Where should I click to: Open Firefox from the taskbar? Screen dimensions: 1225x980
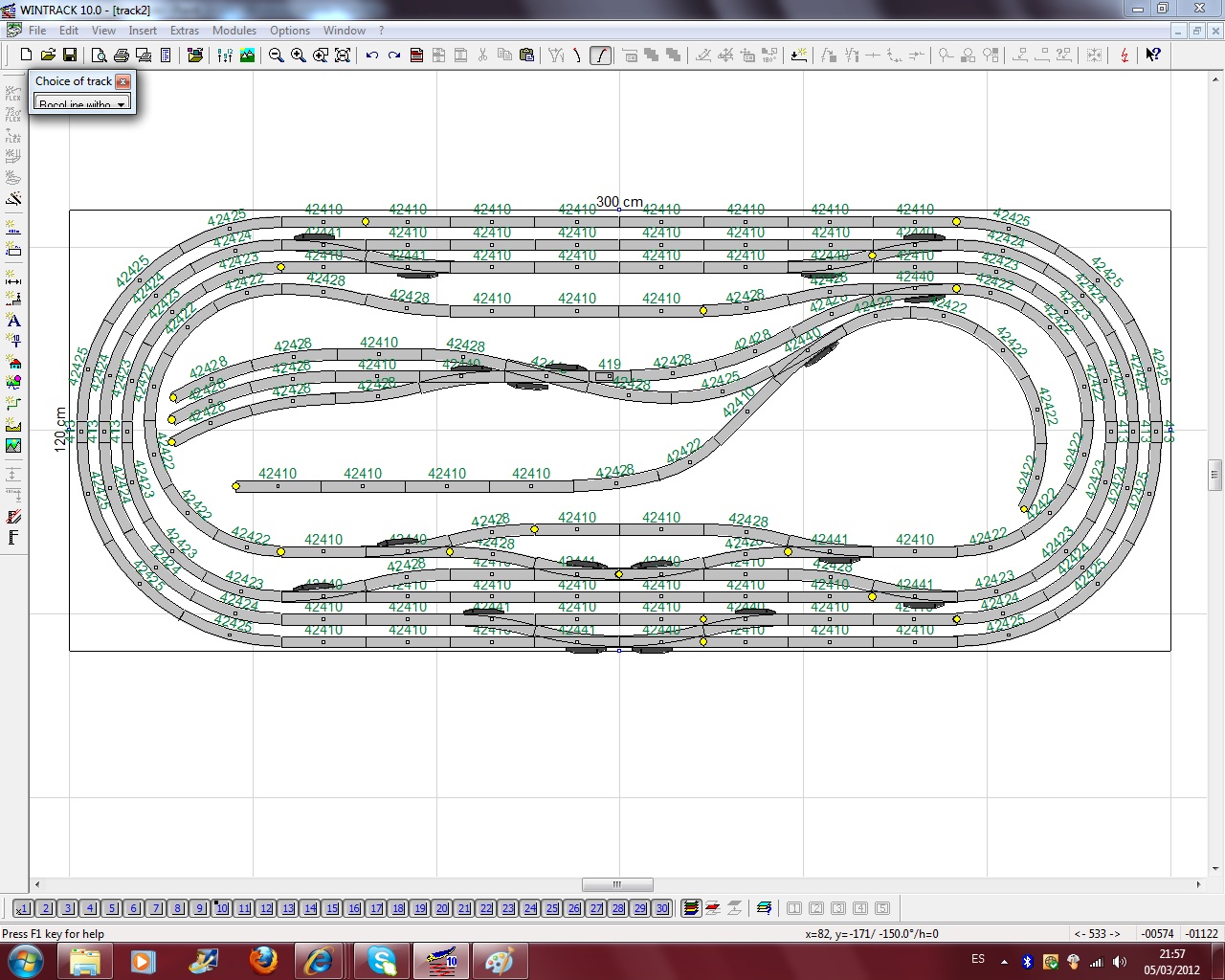[x=262, y=960]
